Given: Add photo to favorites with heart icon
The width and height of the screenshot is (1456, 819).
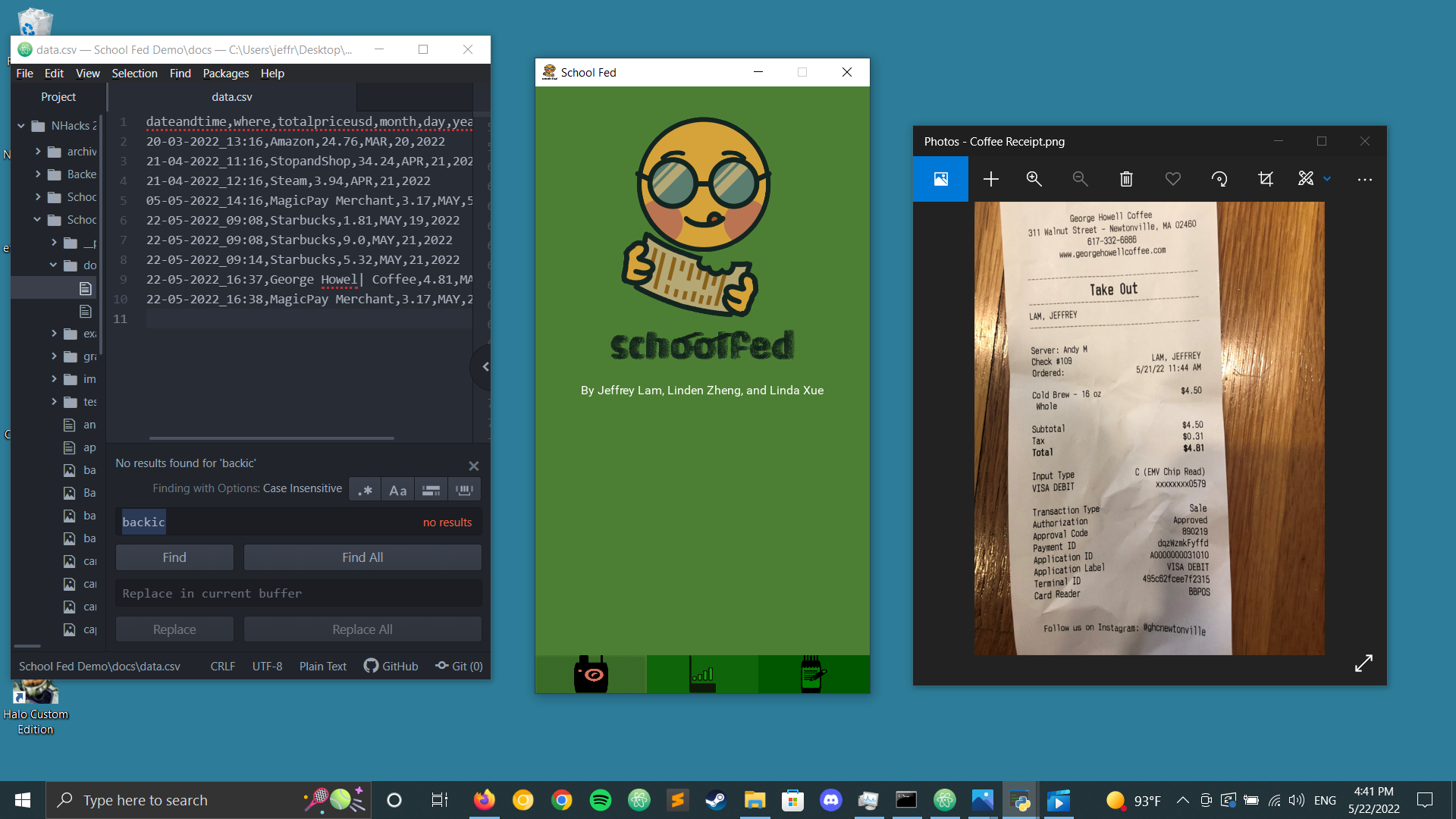Looking at the screenshot, I should [x=1172, y=179].
